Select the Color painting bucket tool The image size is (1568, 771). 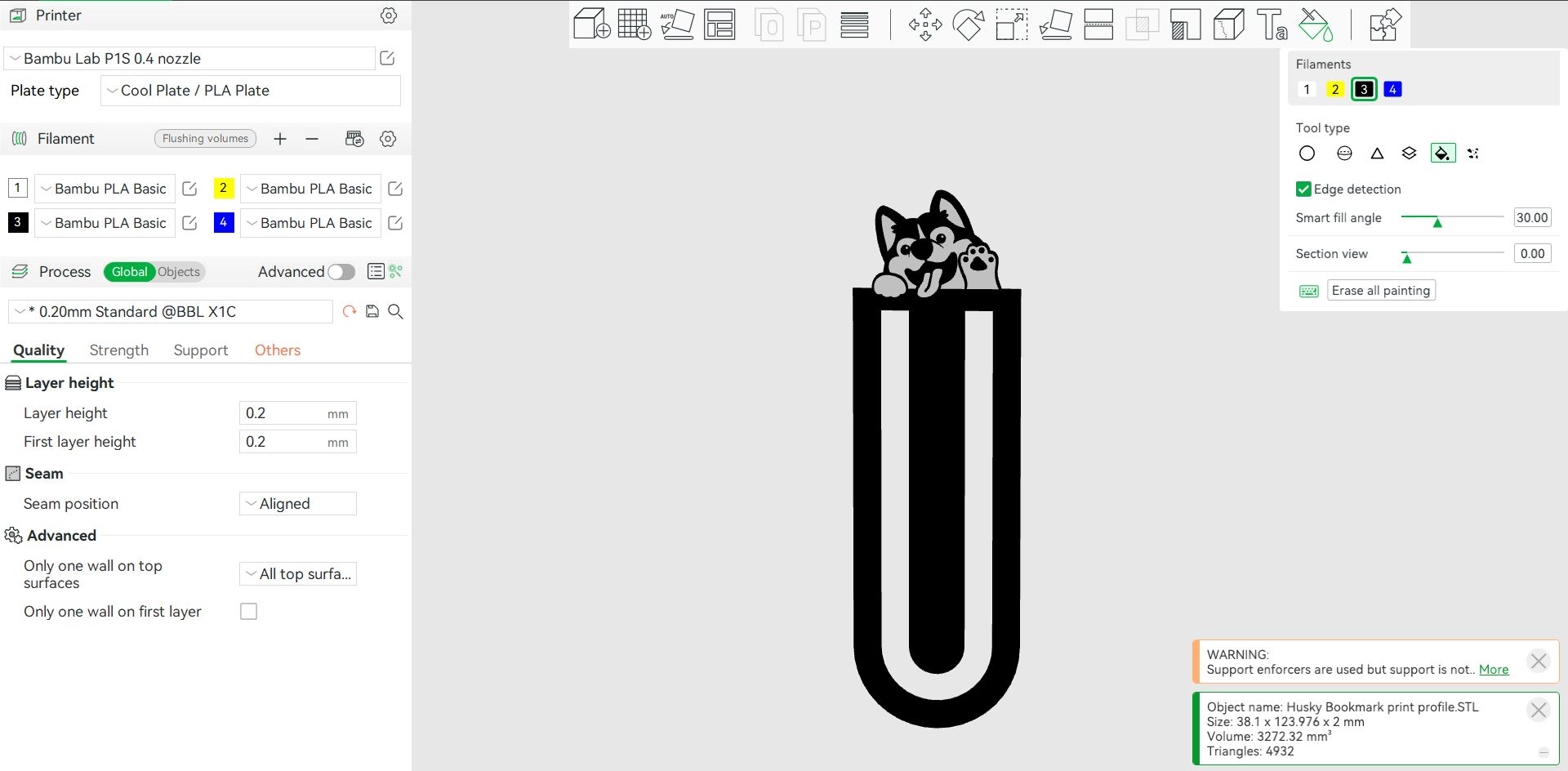coord(1316,25)
